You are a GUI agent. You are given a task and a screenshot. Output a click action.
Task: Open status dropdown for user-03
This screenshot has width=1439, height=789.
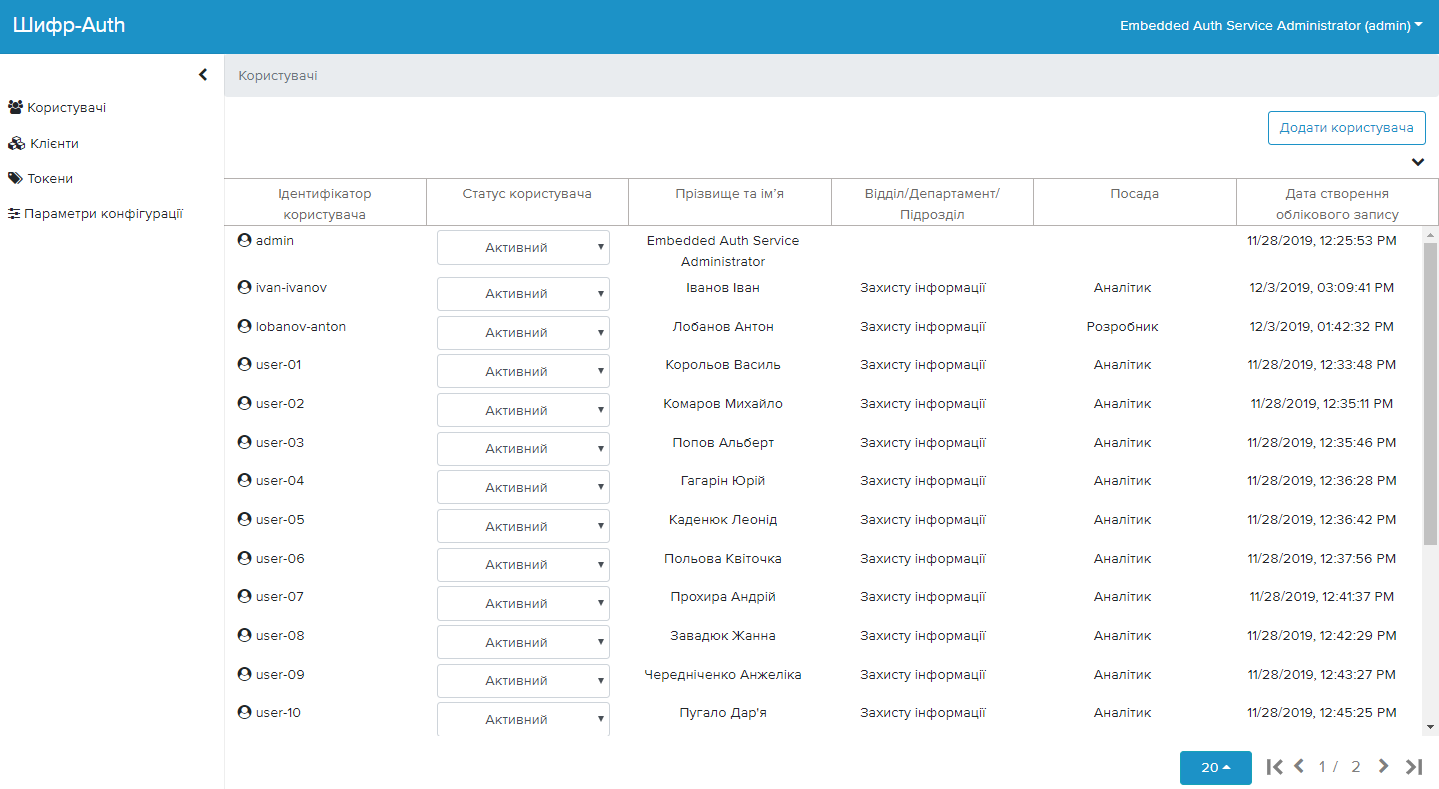[523, 448]
